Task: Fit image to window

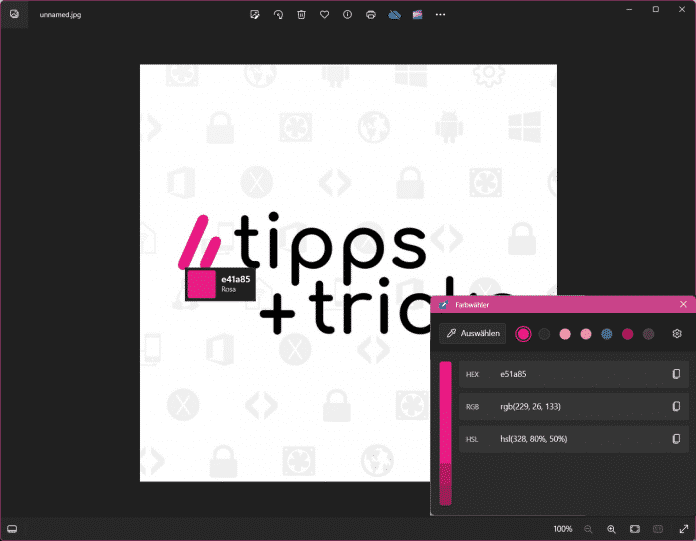Action: click(x=635, y=528)
